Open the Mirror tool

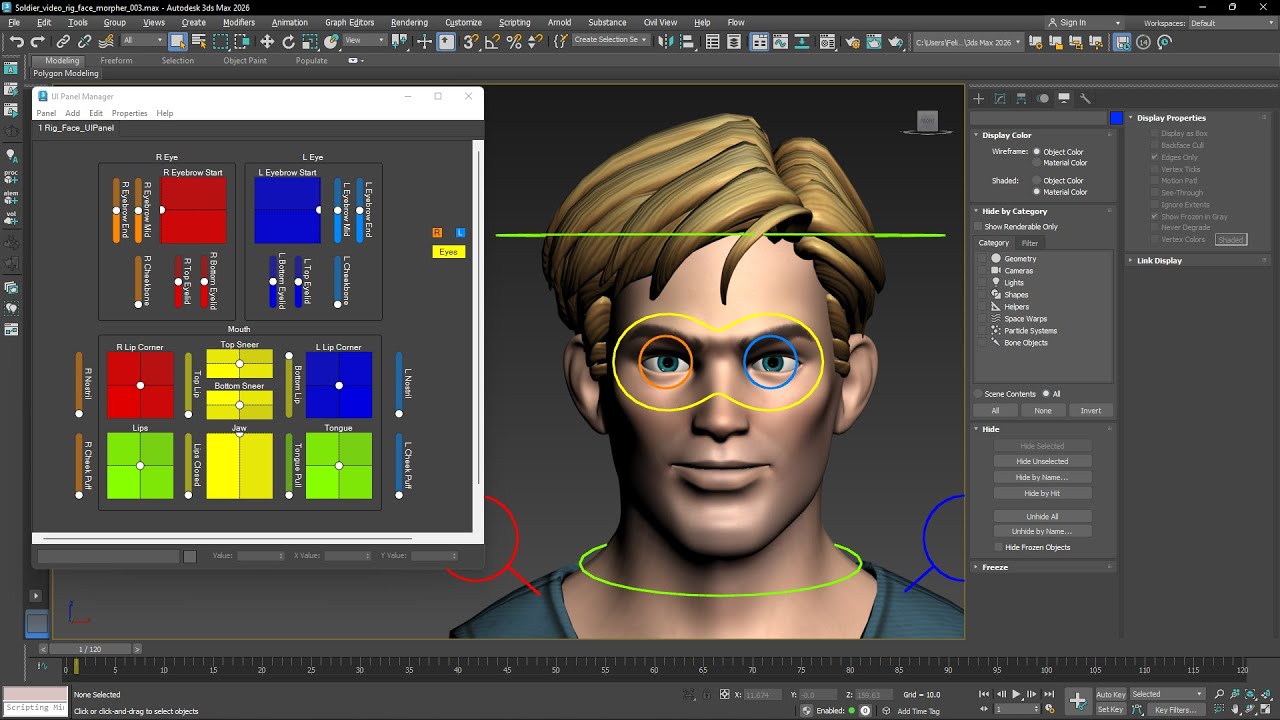pos(665,42)
